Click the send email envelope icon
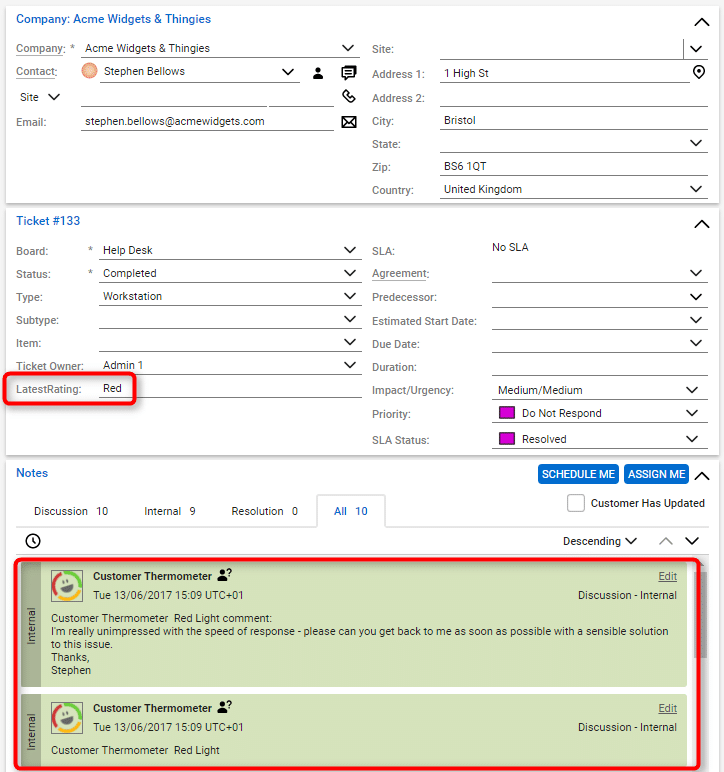The width and height of the screenshot is (724, 772). (349, 122)
